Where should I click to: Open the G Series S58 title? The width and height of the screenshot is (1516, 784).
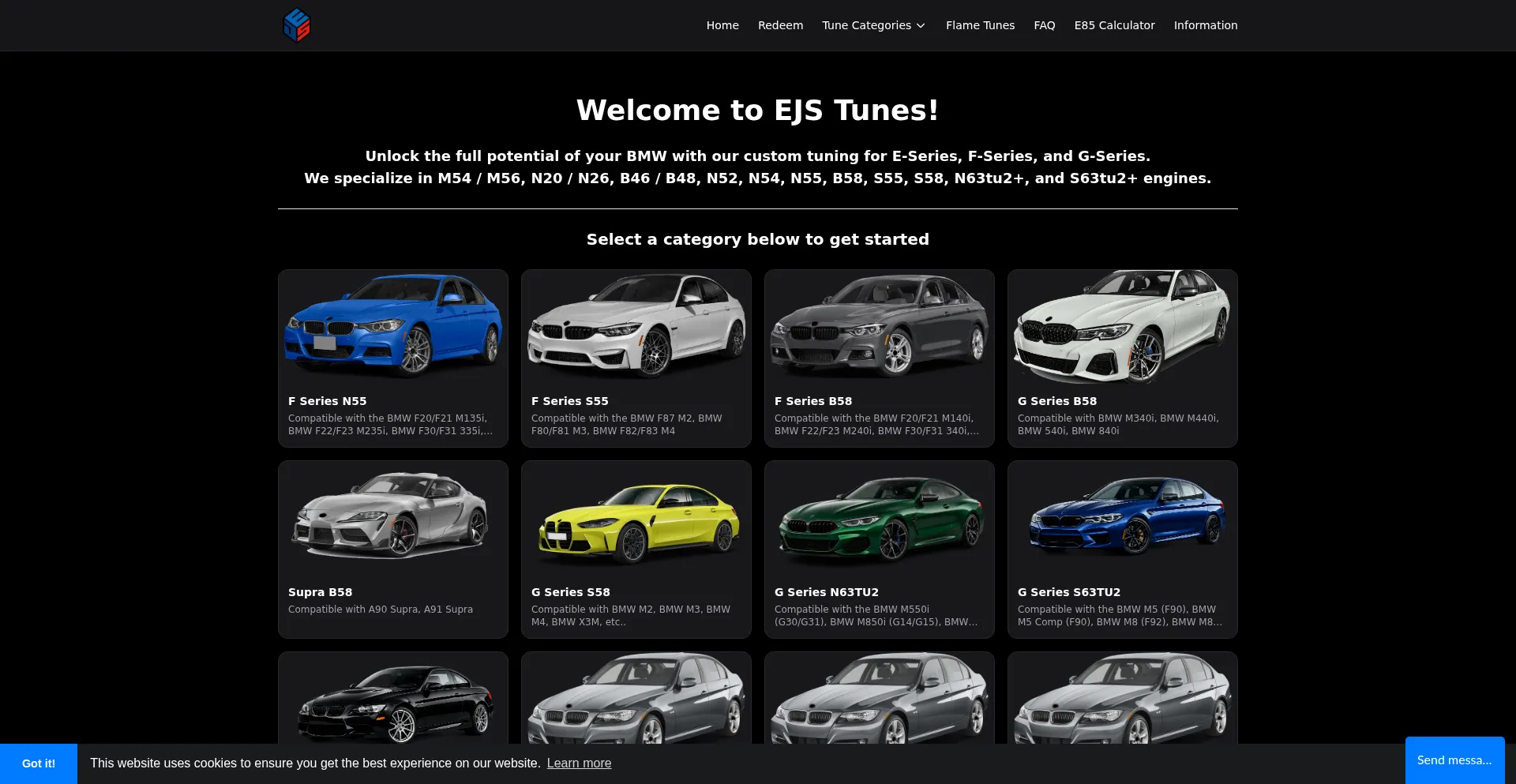[570, 592]
